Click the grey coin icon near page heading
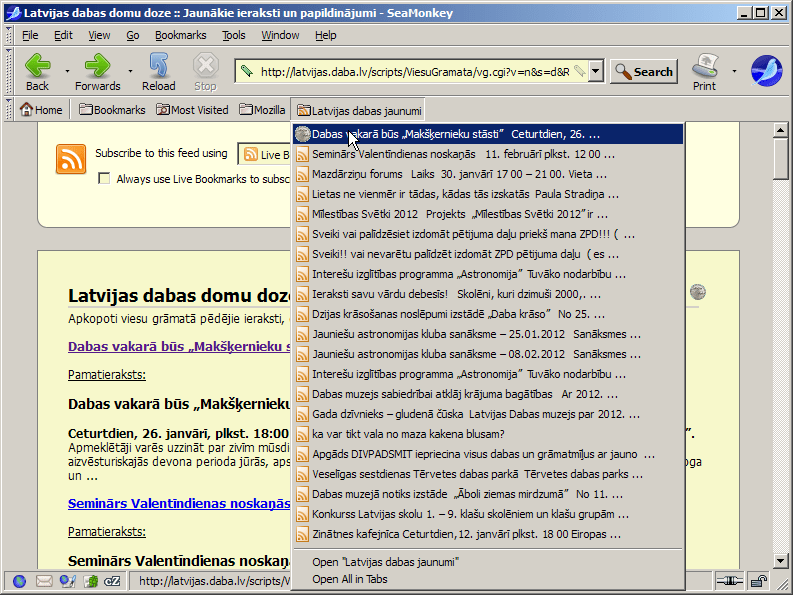793x595 pixels. 698,292
